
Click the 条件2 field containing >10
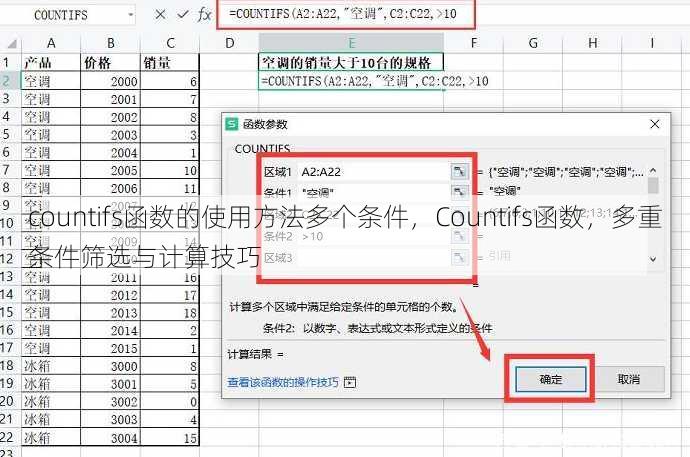[x=373, y=236]
